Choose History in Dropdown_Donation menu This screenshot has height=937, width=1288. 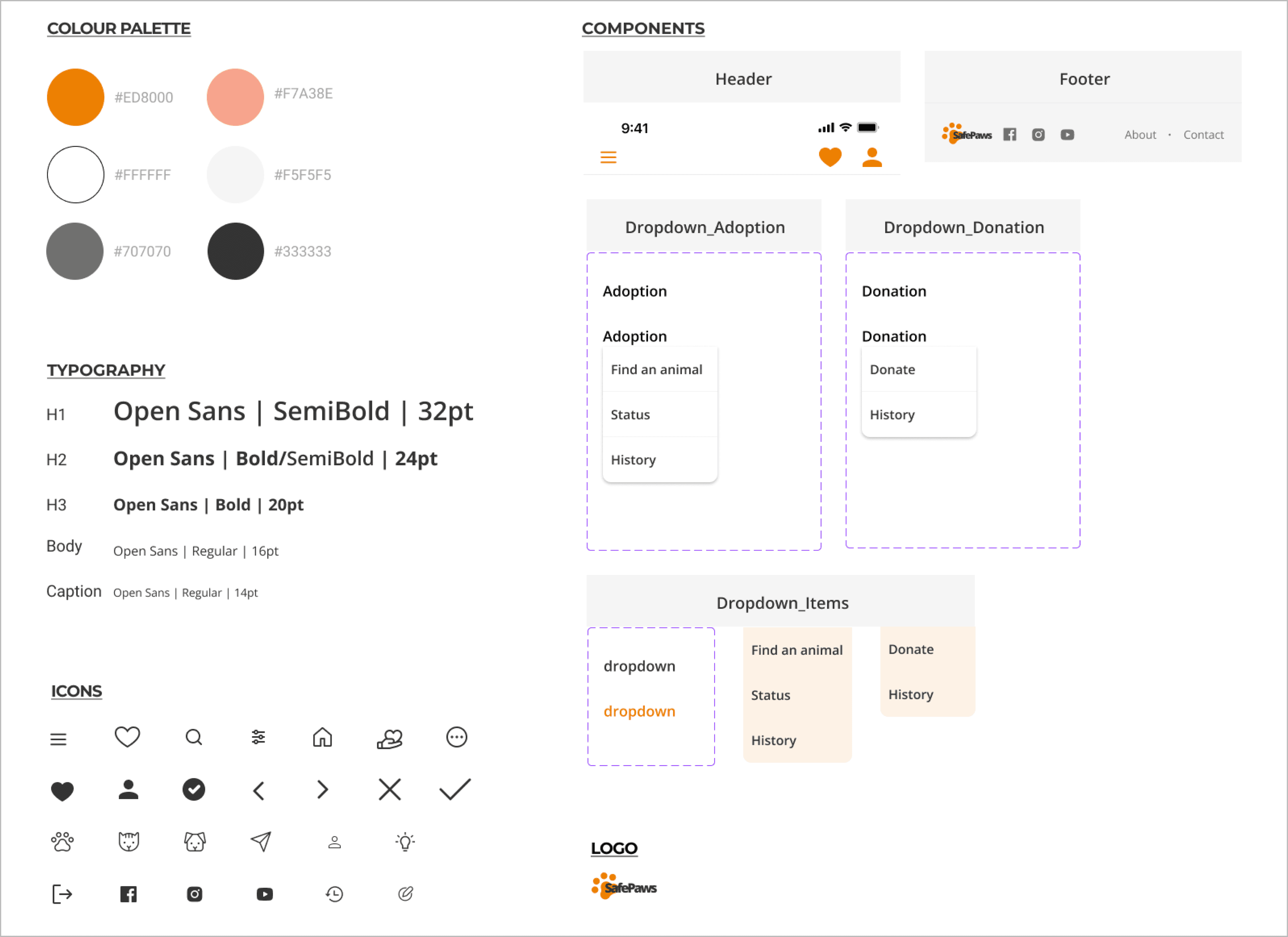pyautogui.click(x=919, y=414)
